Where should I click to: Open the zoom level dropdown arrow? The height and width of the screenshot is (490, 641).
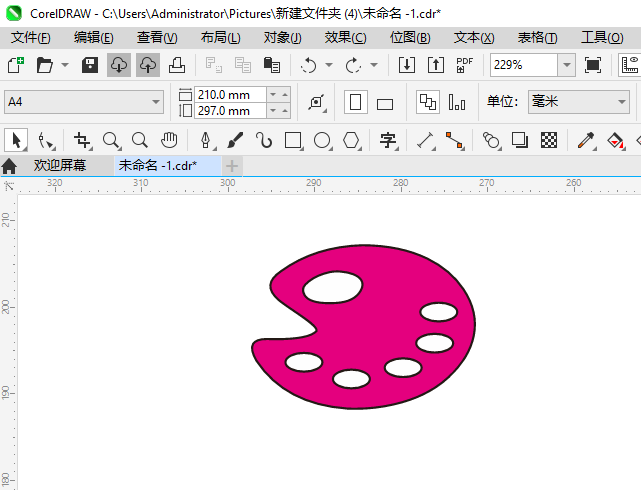tap(567, 65)
